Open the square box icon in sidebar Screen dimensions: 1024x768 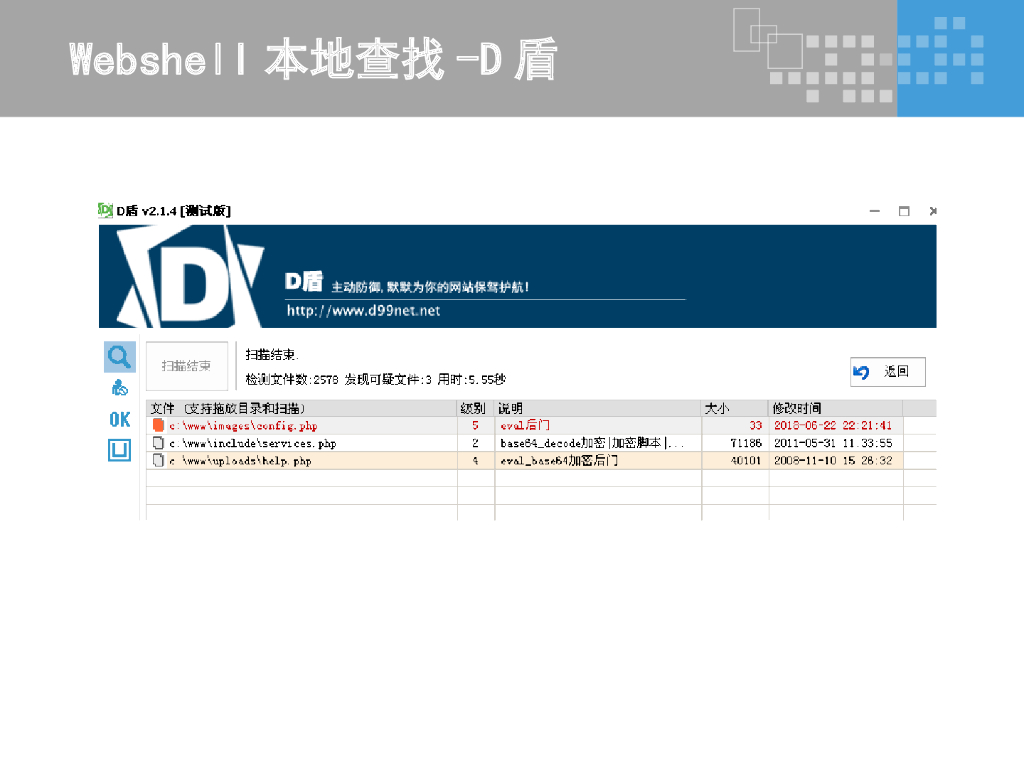click(x=120, y=450)
